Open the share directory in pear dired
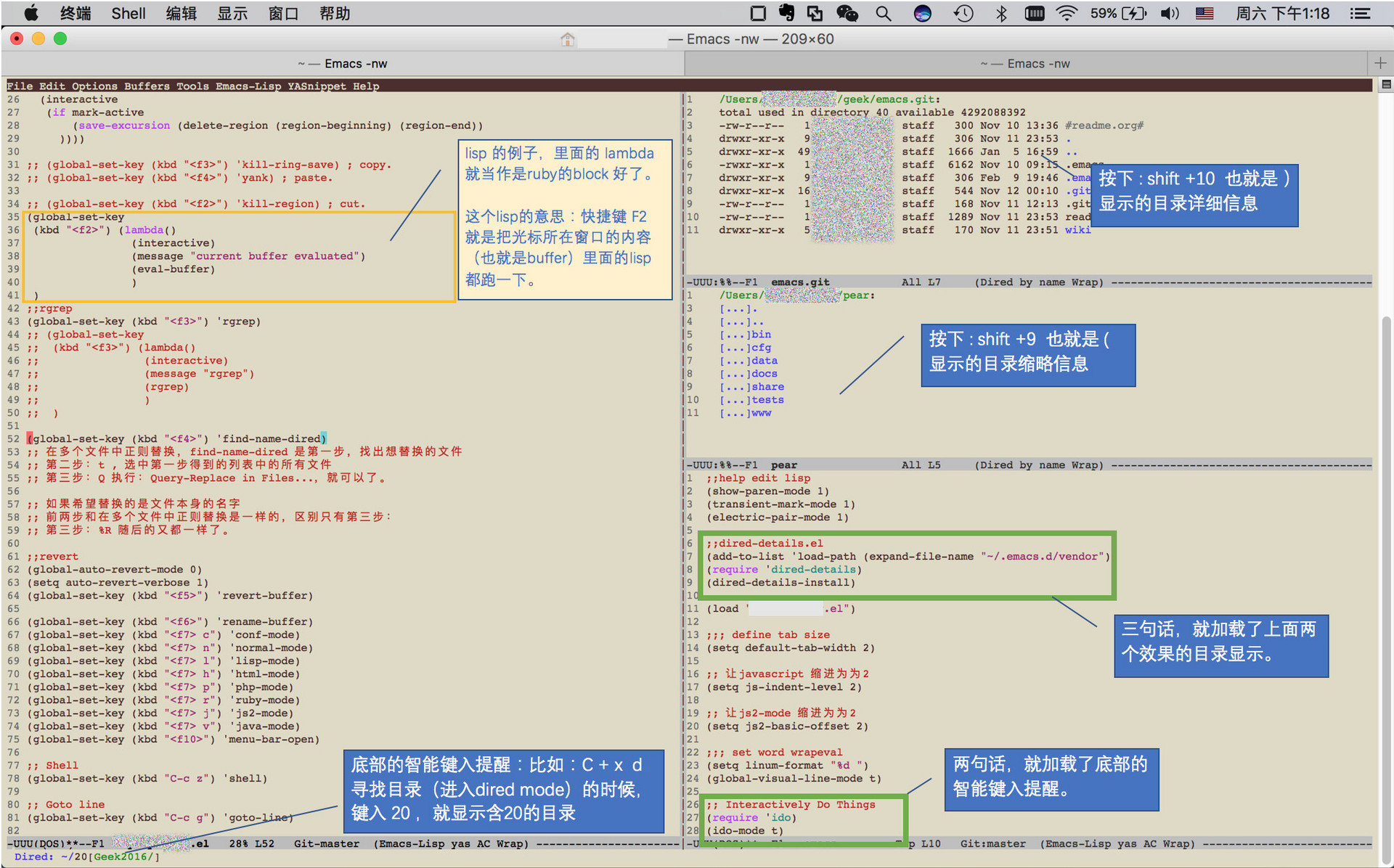1394x868 pixels. (767, 387)
